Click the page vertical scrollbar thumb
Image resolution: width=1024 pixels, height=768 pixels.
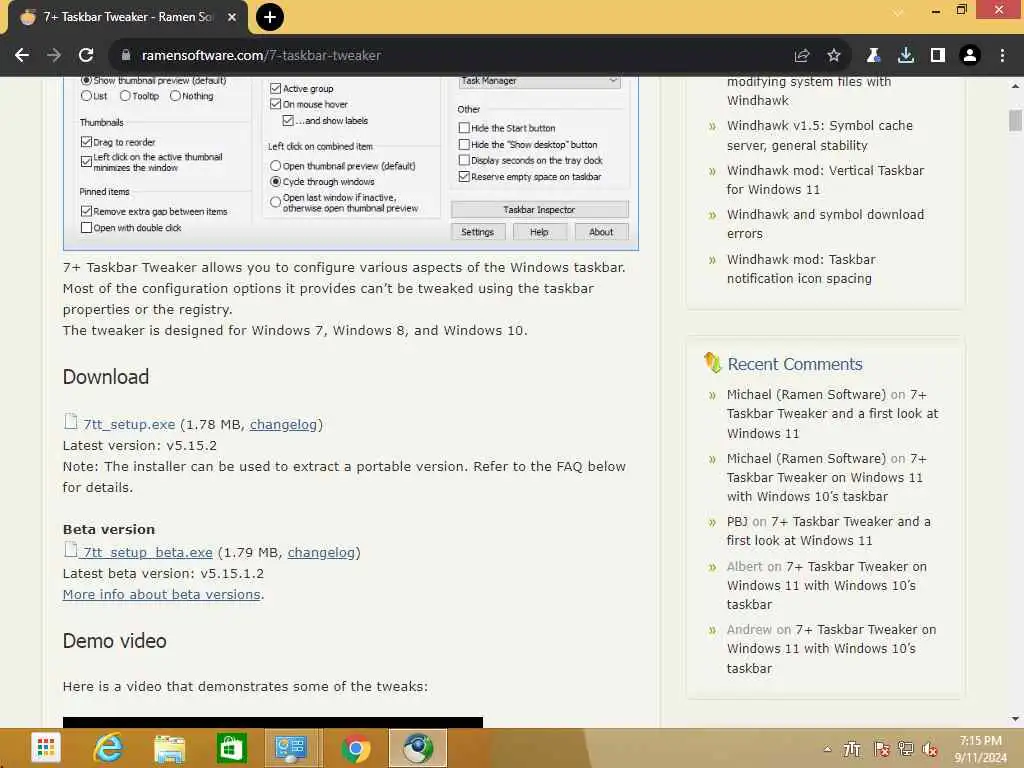coord(1015,121)
